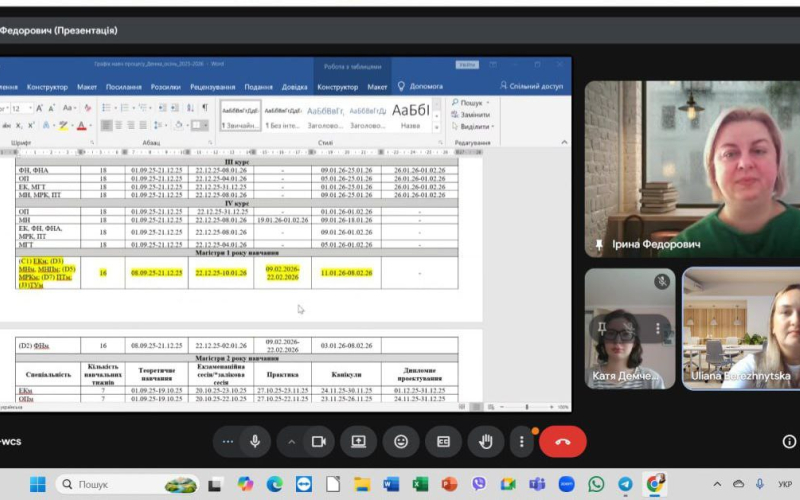Screen dimensions: 800x500
Task: Open the Пошук dropdown in Word ribbon
Action: tap(472, 103)
